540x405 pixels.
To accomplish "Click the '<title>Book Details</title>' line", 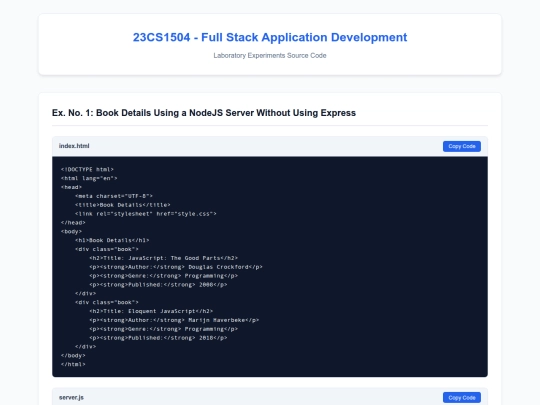I will pos(123,205).
